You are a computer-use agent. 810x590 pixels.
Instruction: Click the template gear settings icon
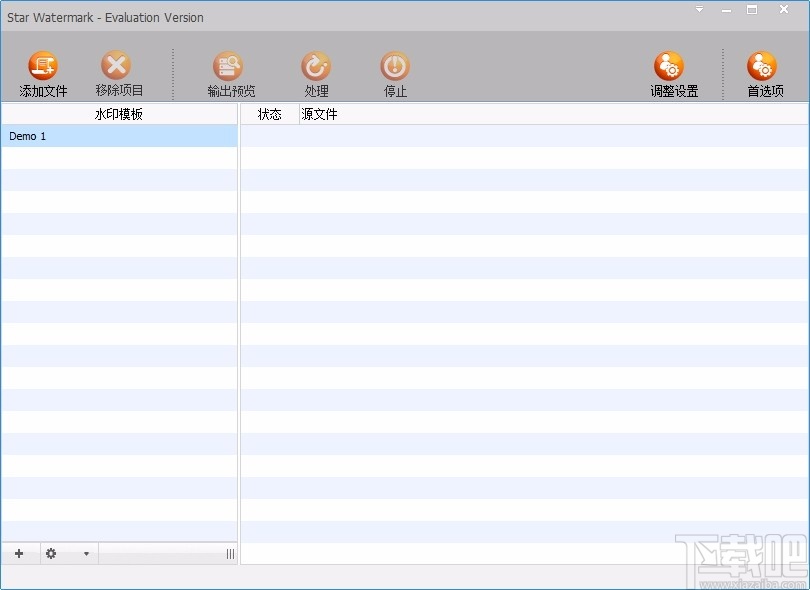point(51,554)
